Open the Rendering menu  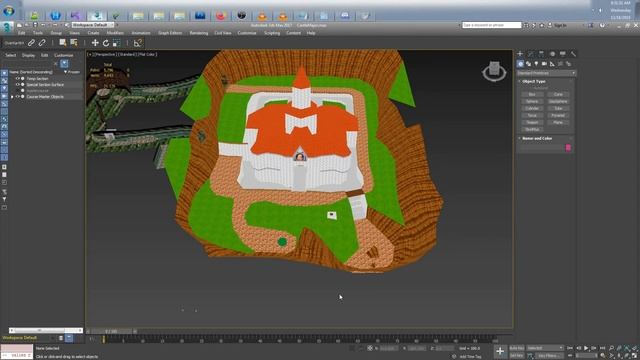coord(199,33)
